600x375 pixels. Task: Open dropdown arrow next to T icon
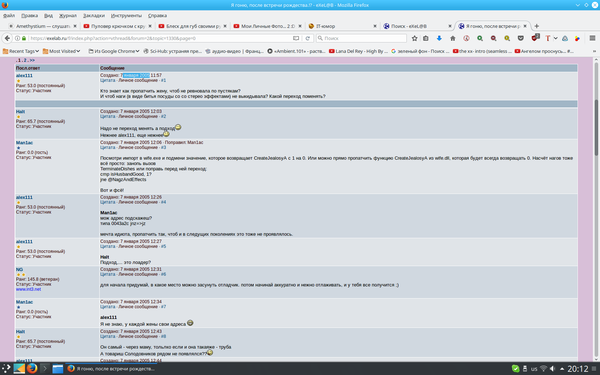[556, 38]
